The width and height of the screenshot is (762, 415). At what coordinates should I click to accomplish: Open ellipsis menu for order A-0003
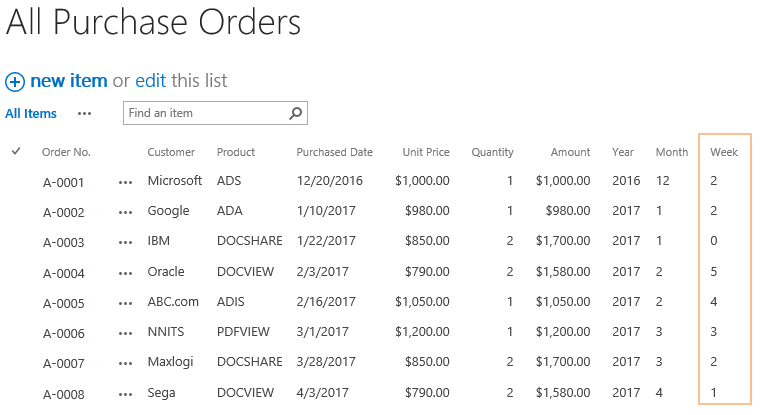point(125,242)
